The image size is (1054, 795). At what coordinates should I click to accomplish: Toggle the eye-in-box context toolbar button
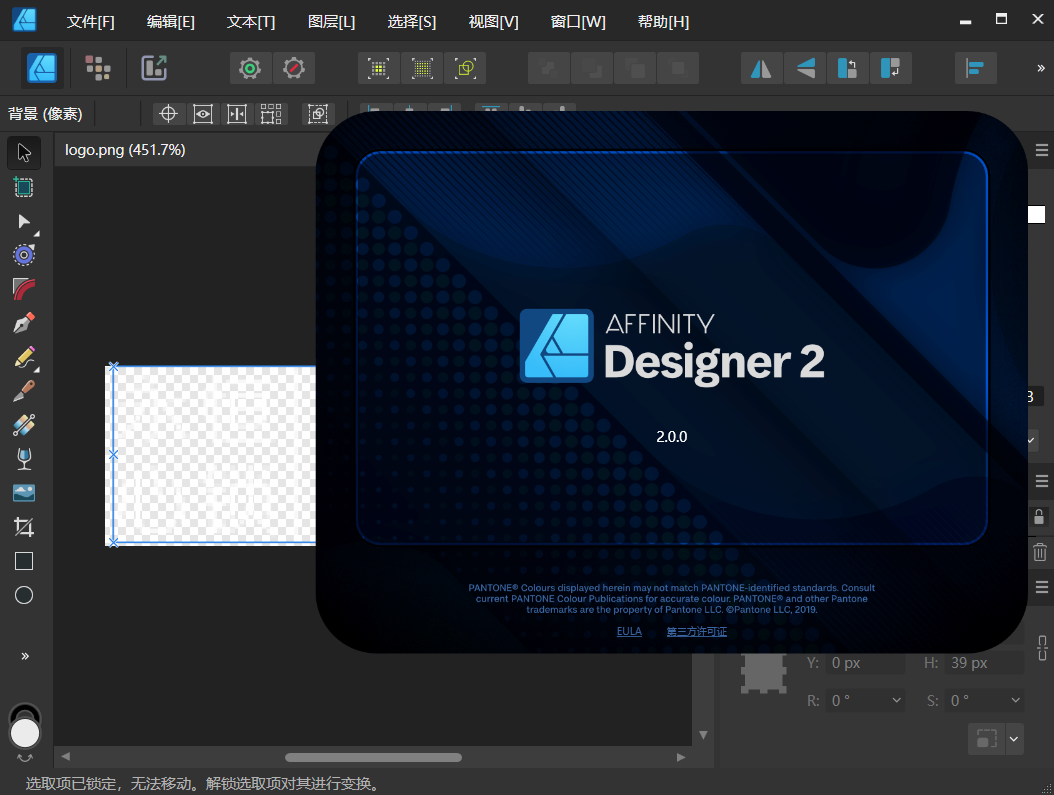[x=202, y=114]
